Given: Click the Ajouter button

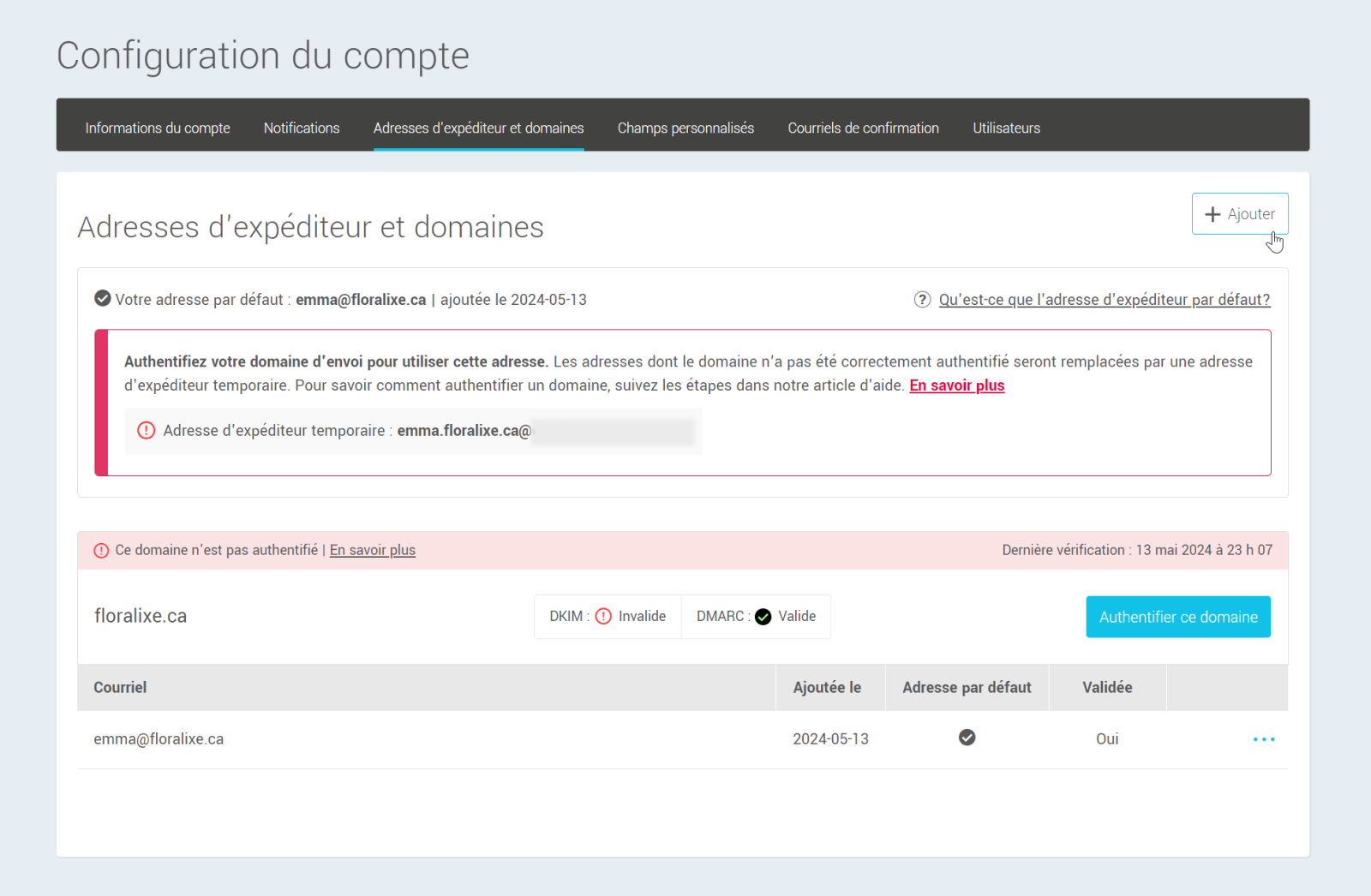Looking at the screenshot, I should point(1240,213).
